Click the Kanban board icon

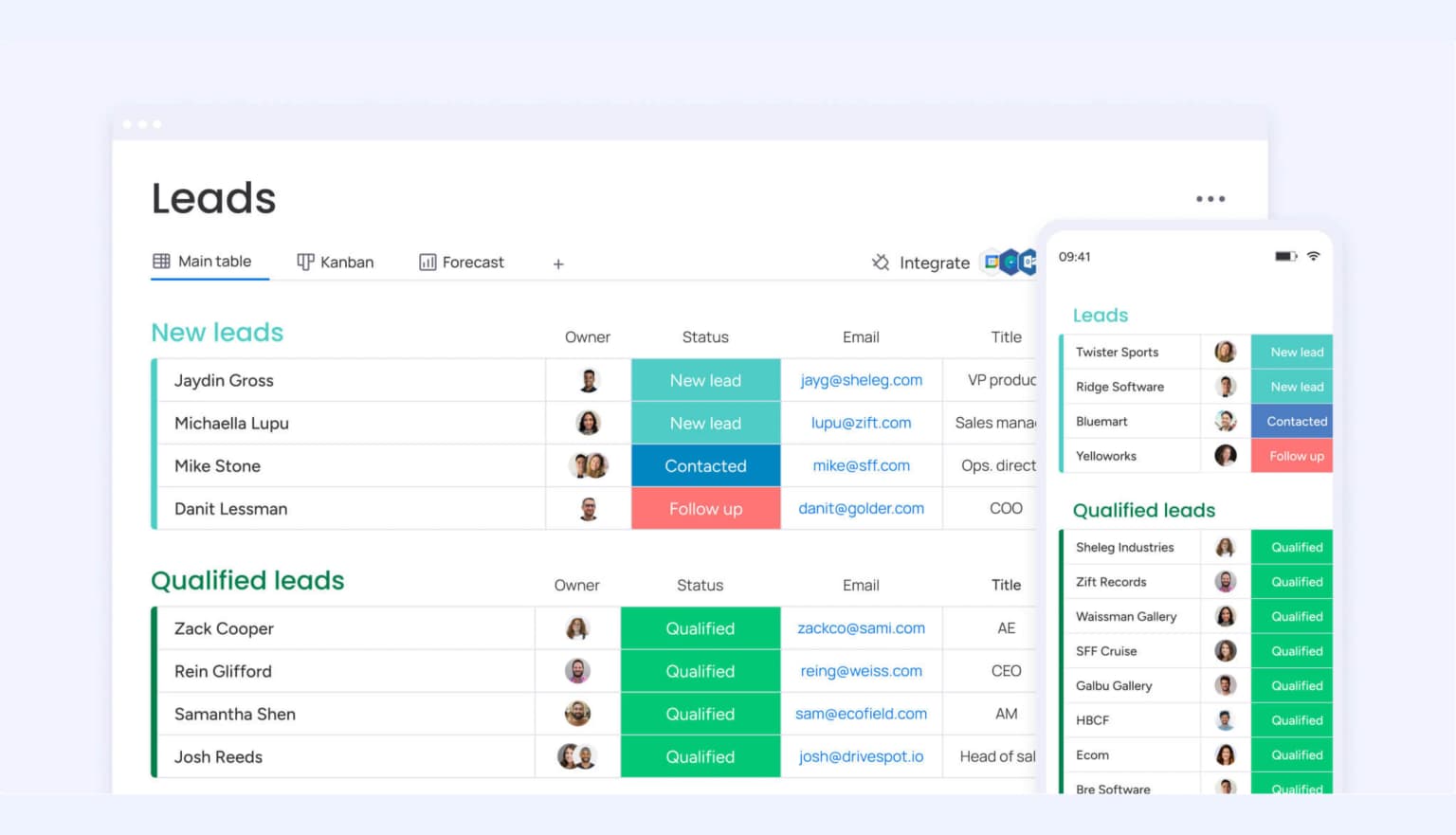point(304,261)
